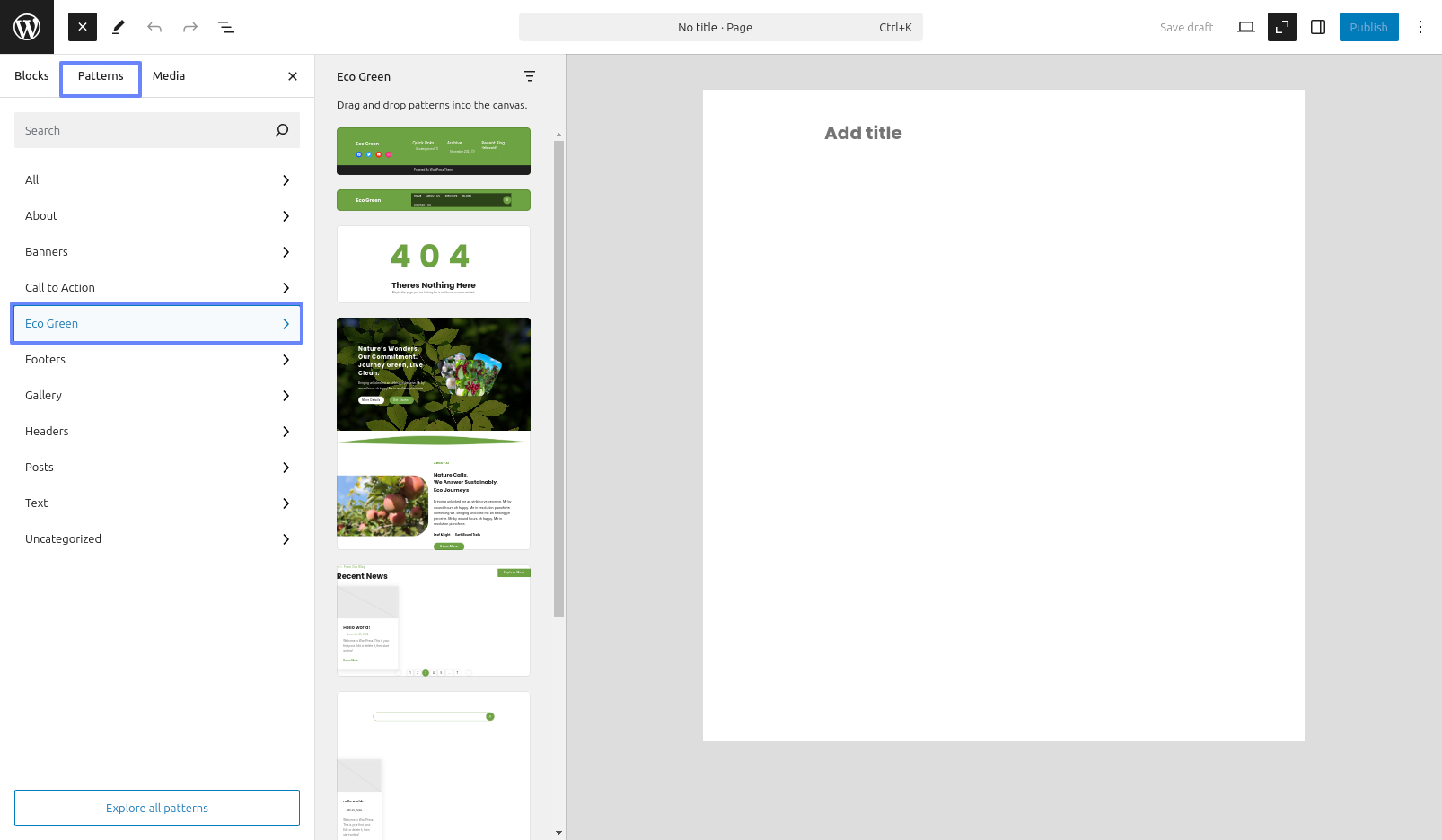
Task: Select the Eco Green category
Action: tap(157, 324)
